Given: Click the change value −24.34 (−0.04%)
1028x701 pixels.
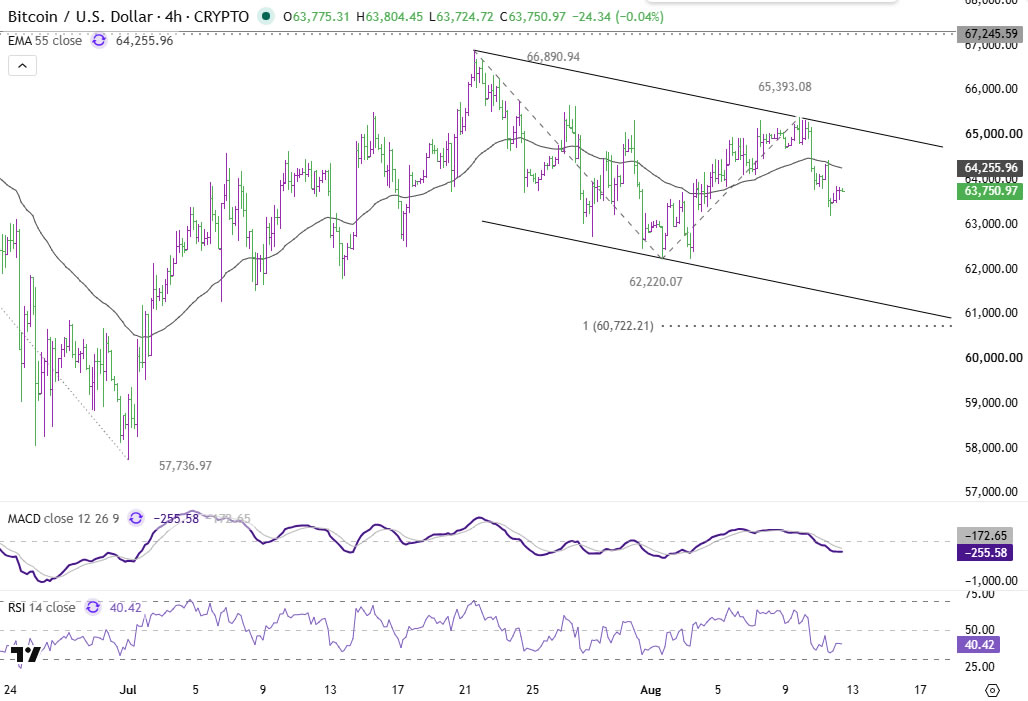Looking at the screenshot, I should (x=618, y=16).
